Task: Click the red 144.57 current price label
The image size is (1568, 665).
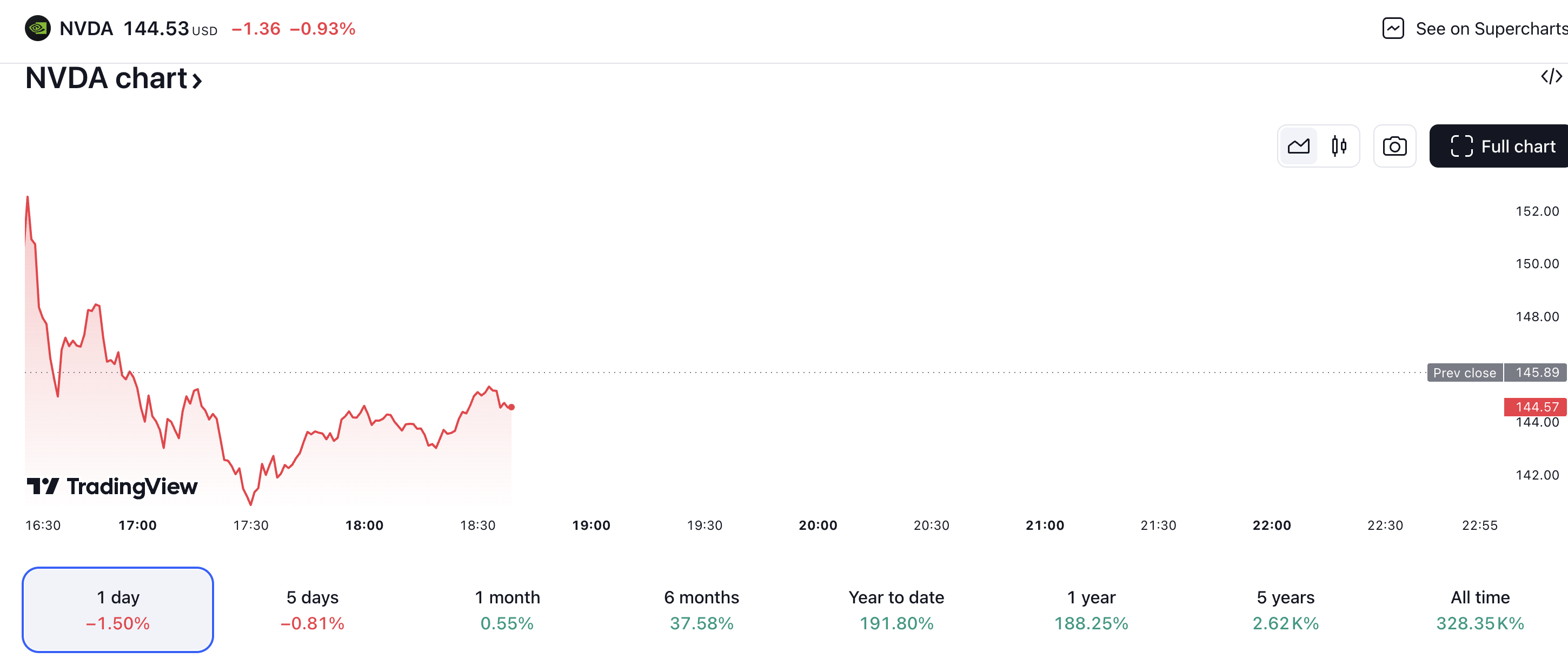Action: [x=1536, y=407]
